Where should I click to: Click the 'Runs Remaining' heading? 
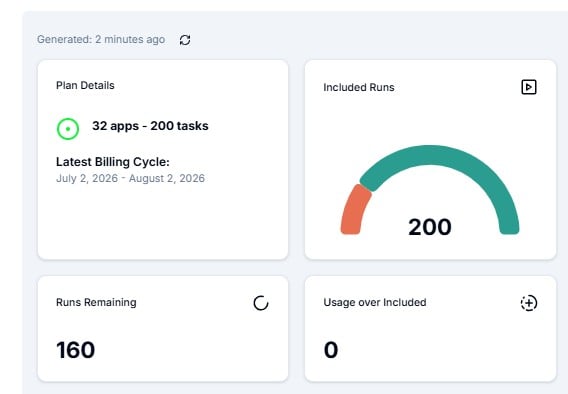(x=96, y=302)
